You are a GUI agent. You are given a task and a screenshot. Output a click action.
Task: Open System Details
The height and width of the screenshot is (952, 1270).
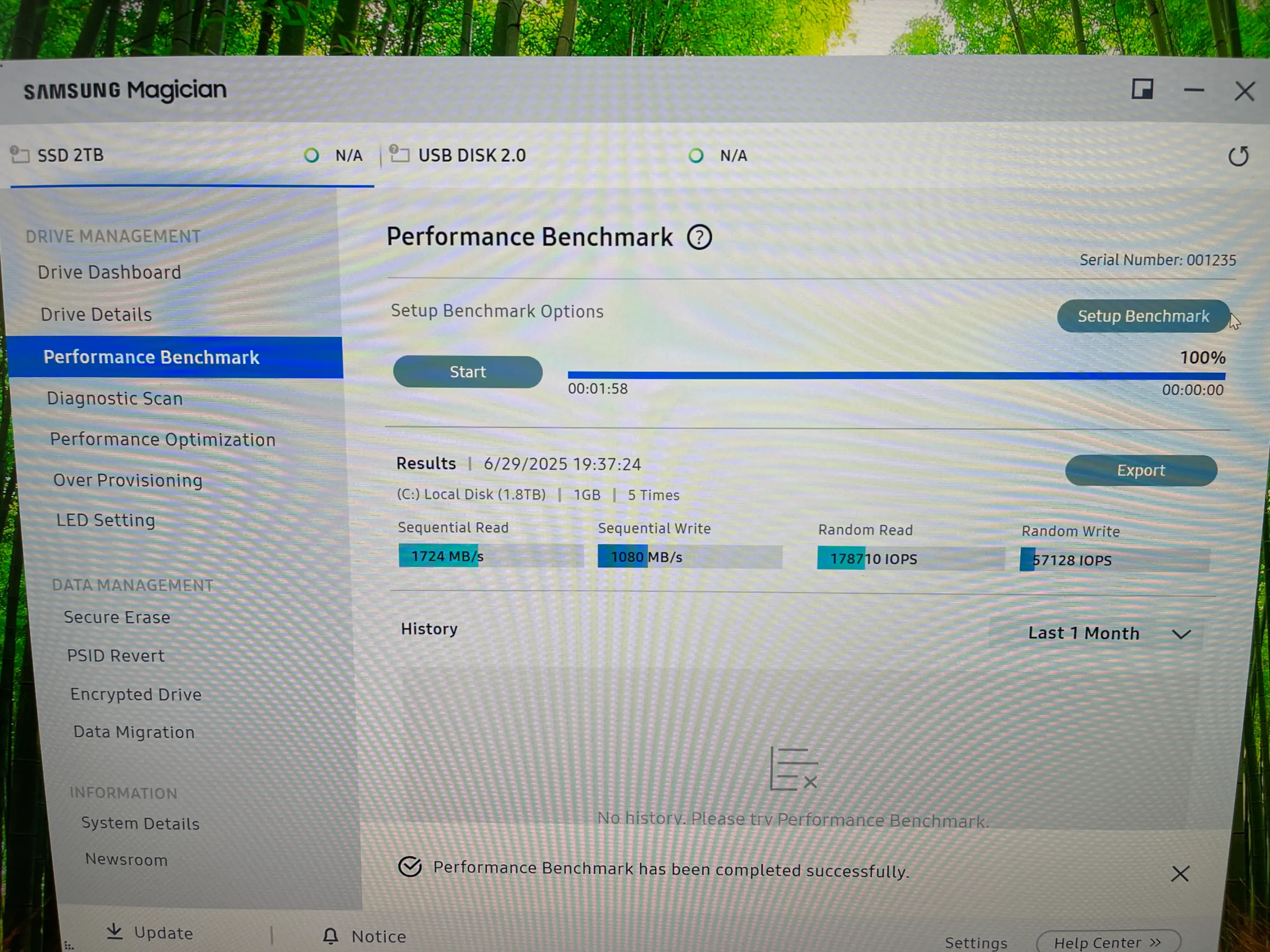point(141,823)
